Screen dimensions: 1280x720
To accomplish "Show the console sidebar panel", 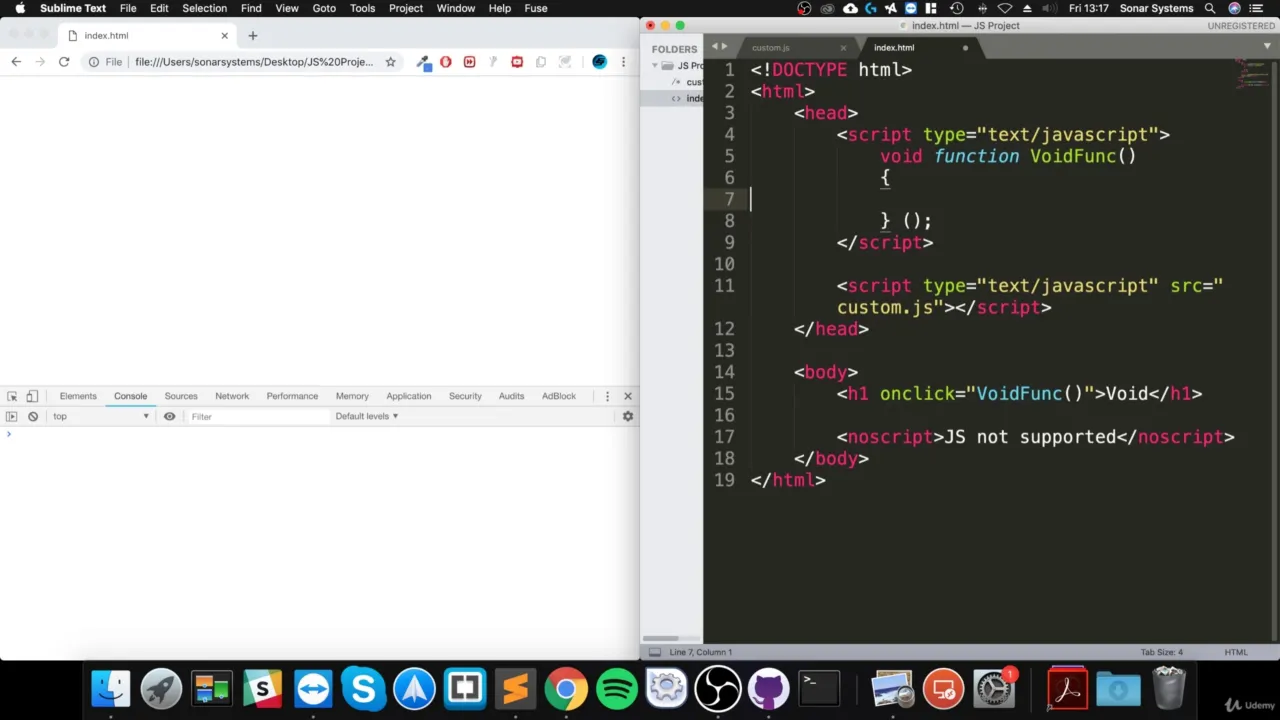I will coord(12,416).
